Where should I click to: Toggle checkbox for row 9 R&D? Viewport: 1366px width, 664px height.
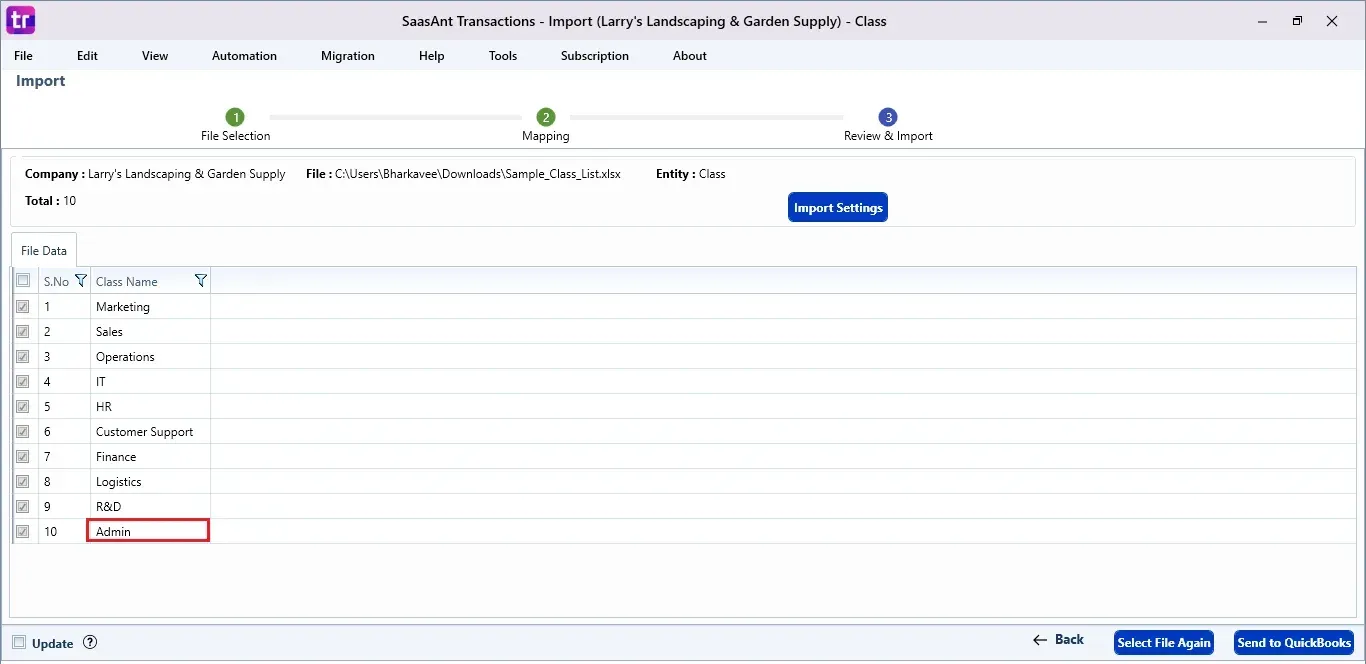click(23, 507)
